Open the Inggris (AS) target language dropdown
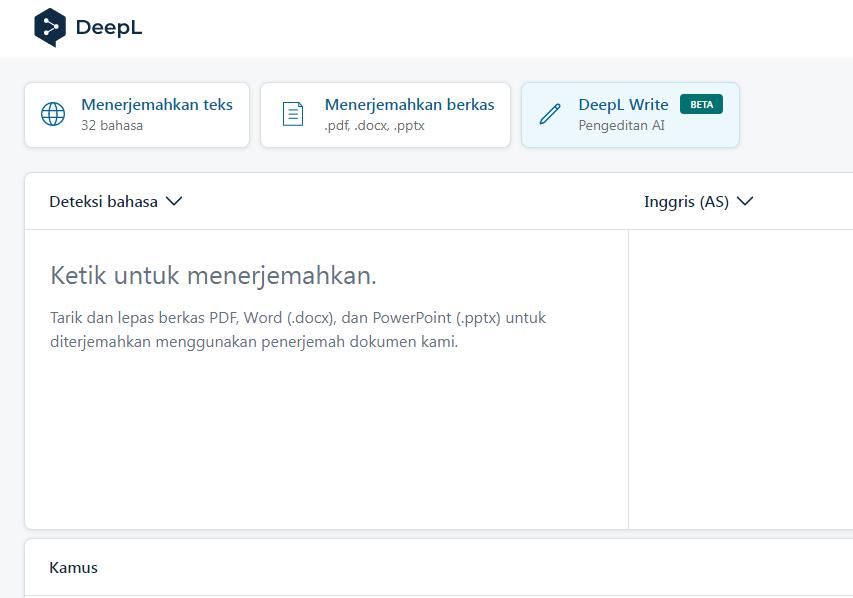The height and width of the screenshot is (598, 853). pyautogui.click(x=699, y=201)
